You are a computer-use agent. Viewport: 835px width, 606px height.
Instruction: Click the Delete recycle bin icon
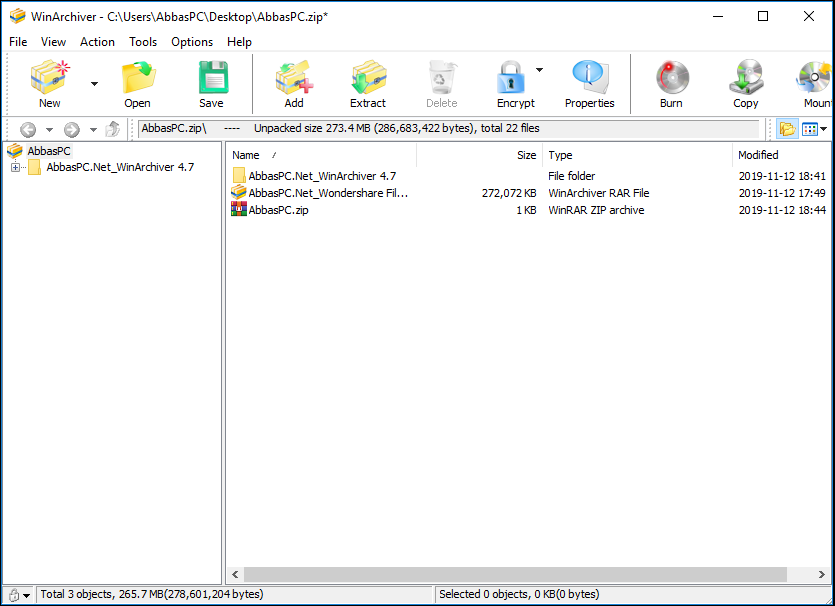(x=442, y=77)
